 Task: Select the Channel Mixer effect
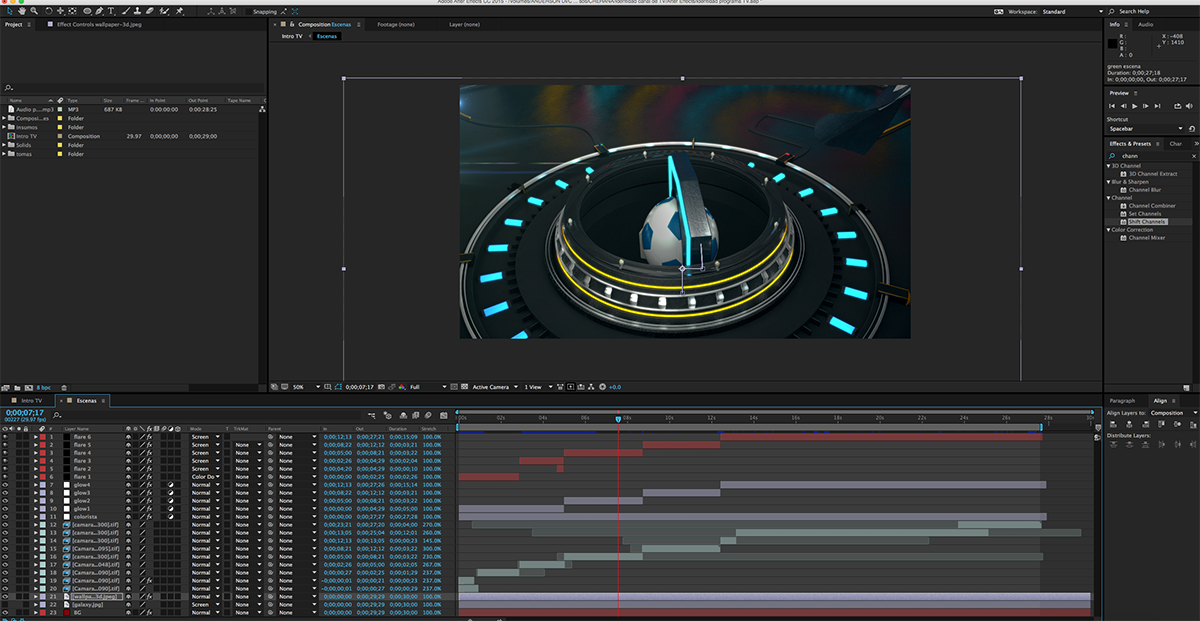pyautogui.click(x=1146, y=238)
